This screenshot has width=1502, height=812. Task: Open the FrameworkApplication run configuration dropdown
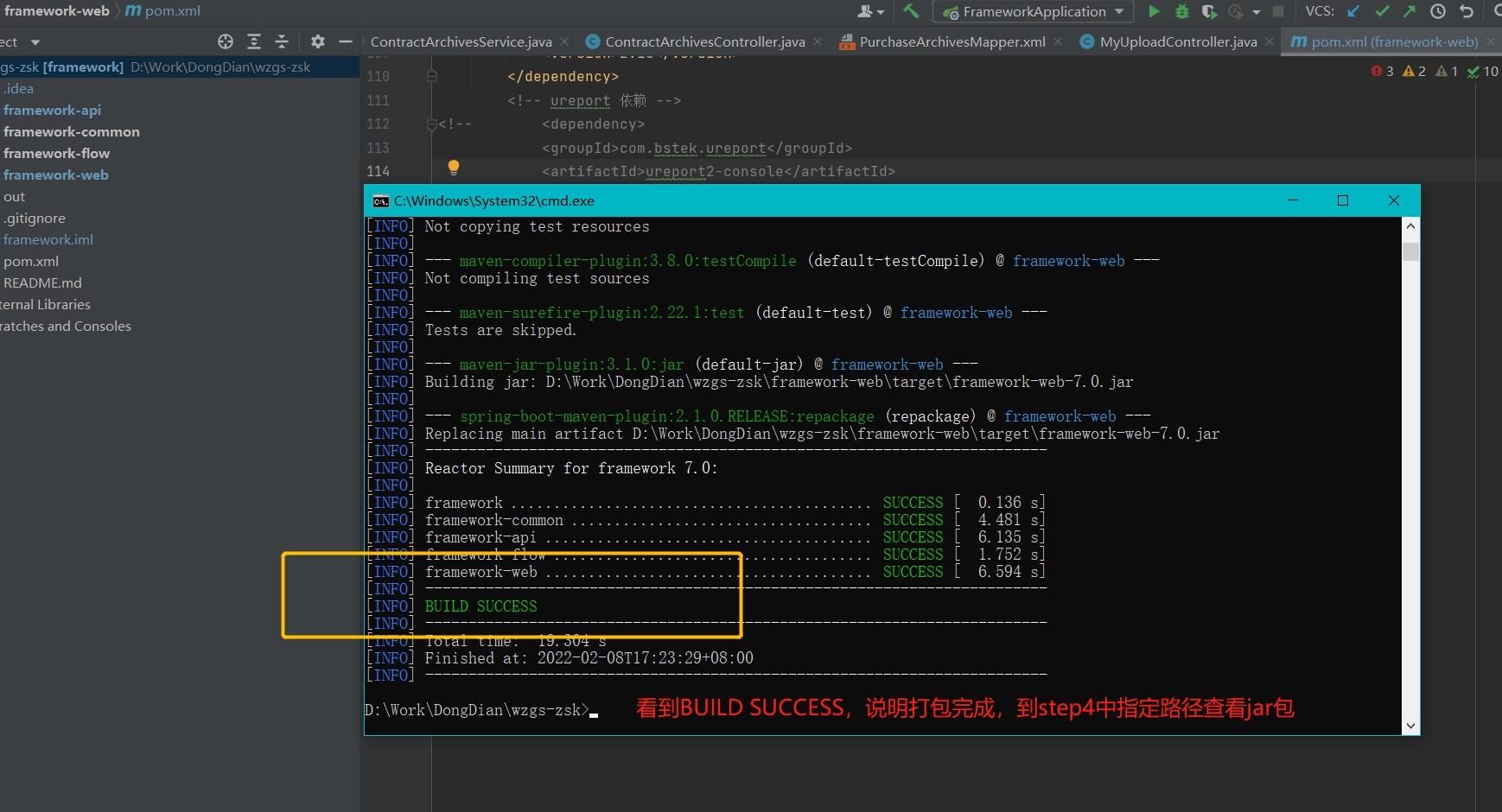click(x=1033, y=11)
